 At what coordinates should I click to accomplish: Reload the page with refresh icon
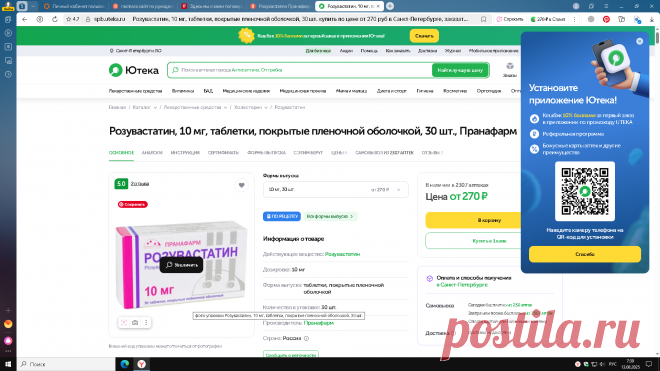tap(55, 19)
